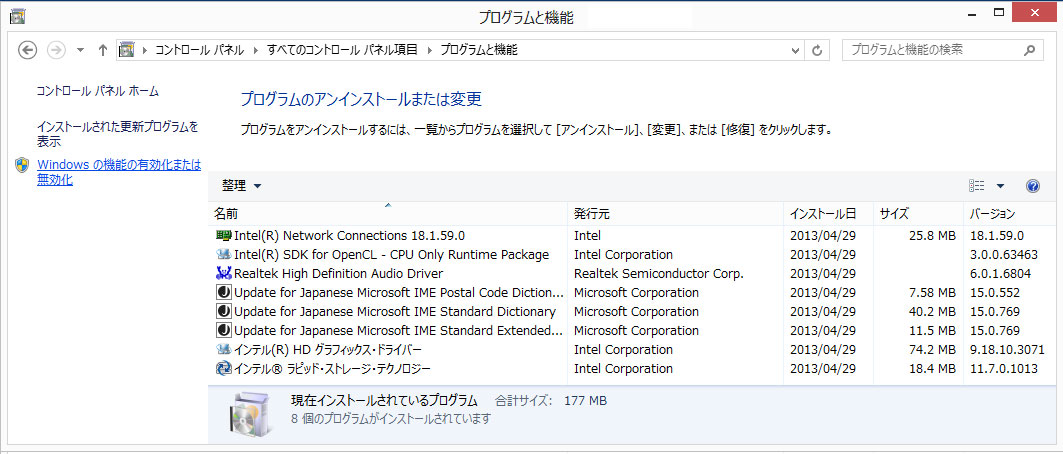This screenshot has height=454, width=1063.
Task: Open the 整理 organize dropdown
Action: [242, 186]
